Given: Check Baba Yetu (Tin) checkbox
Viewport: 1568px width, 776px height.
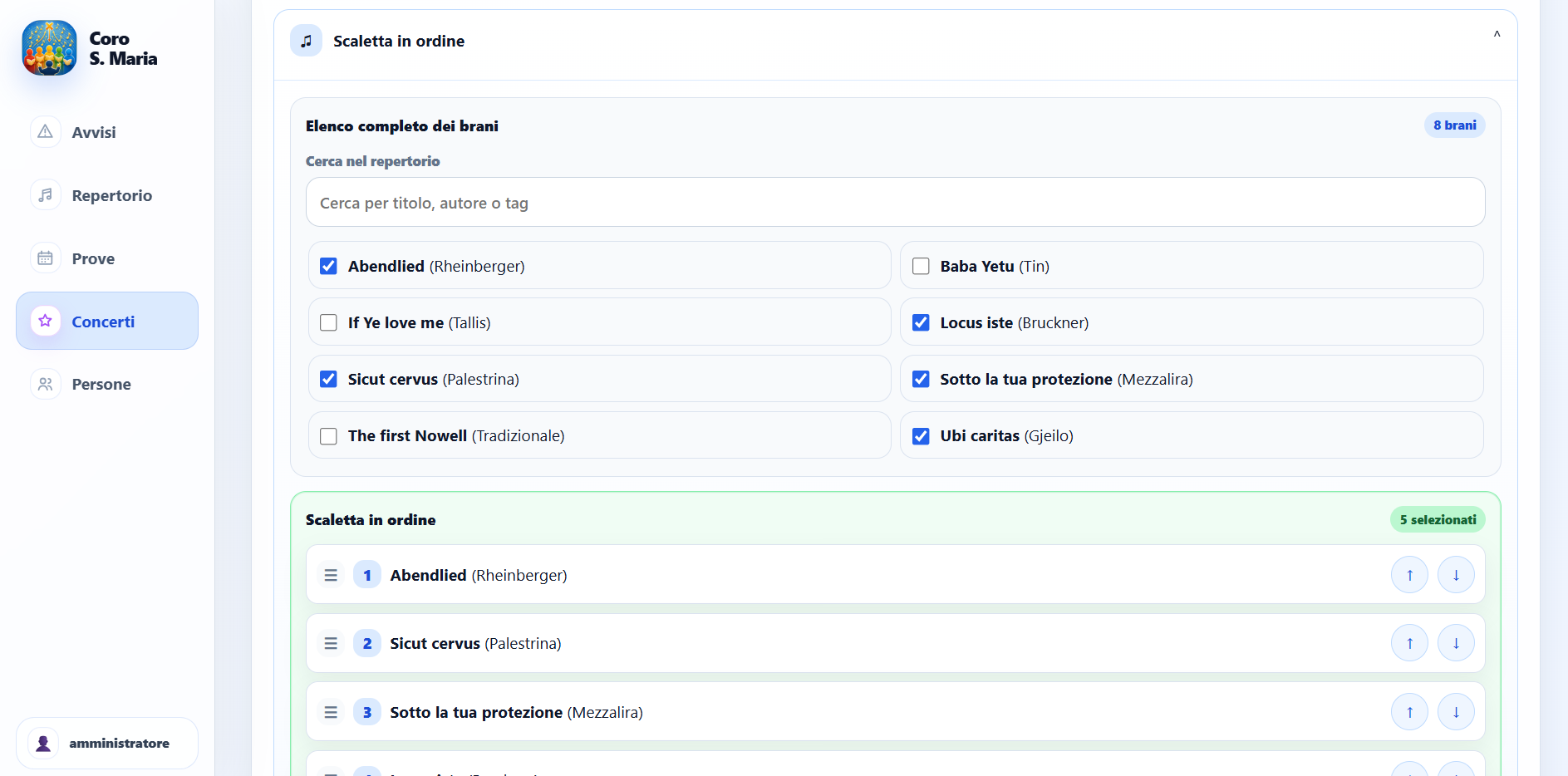Looking at the screenshot, I should pos(921,266).
